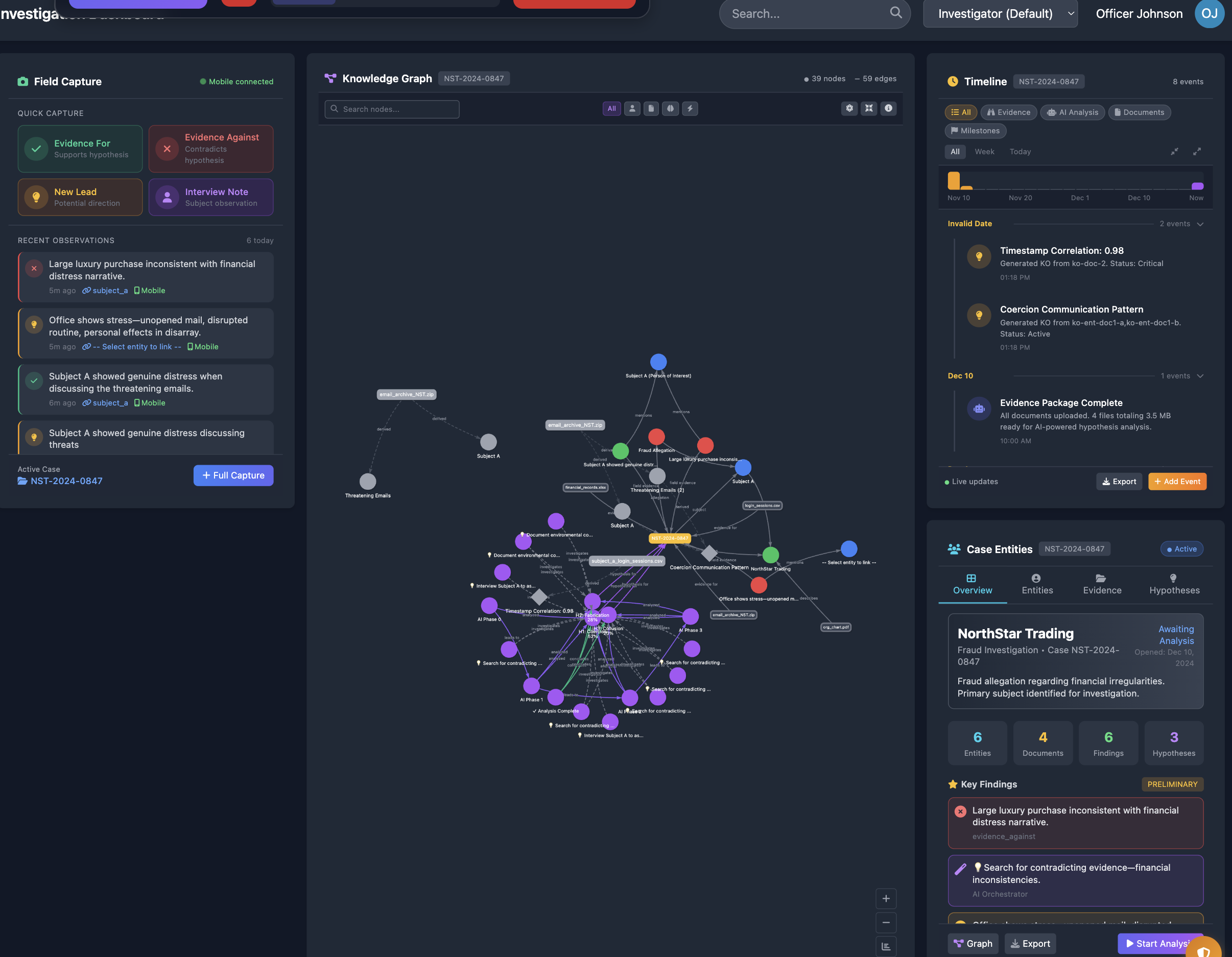Screen dimensions: 1232x957
Task: Fit the knowledge graph to view
Action: pyautogui.click(x=869, y=108)
